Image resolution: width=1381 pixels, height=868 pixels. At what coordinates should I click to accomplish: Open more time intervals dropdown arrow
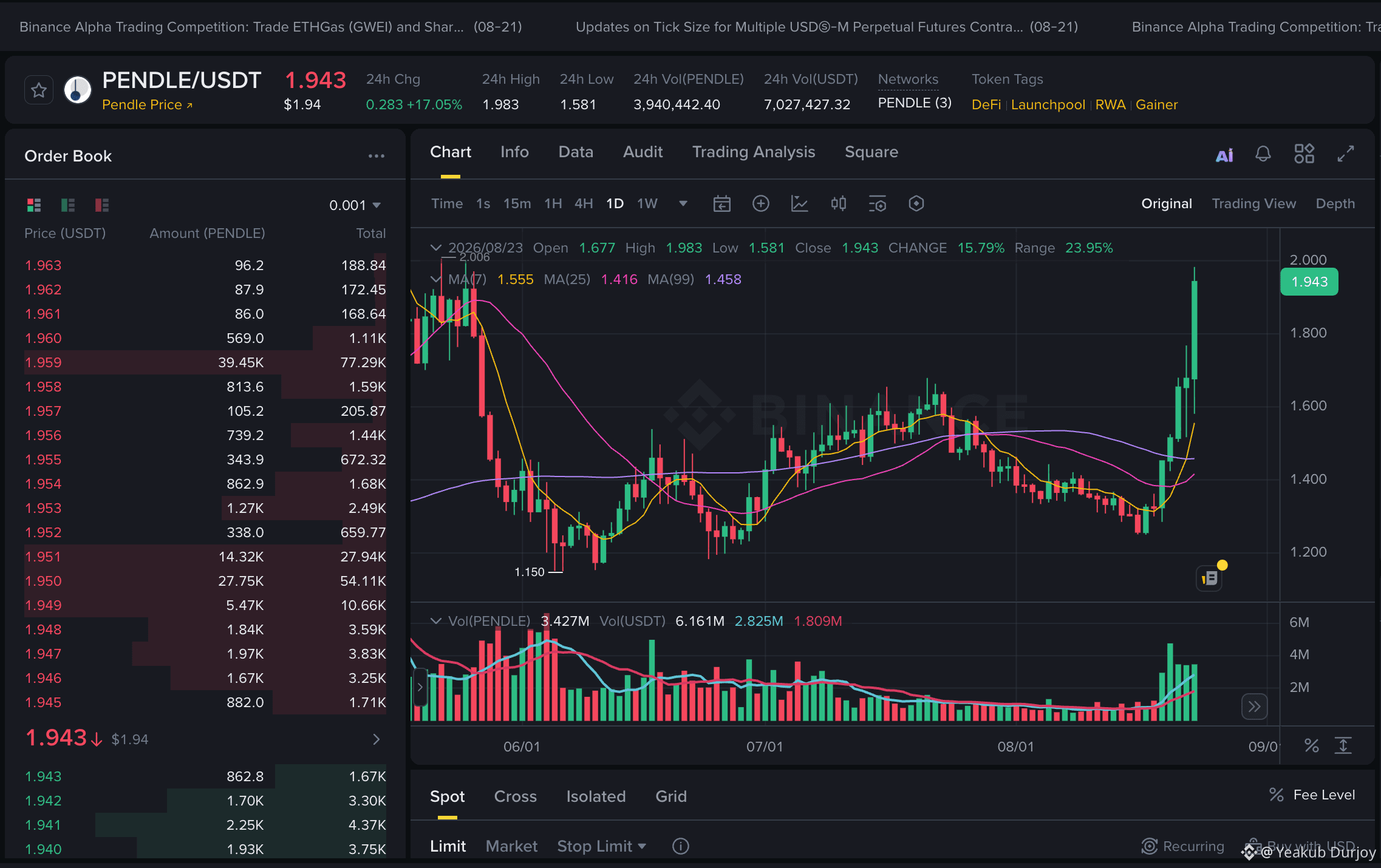[683, 203]
